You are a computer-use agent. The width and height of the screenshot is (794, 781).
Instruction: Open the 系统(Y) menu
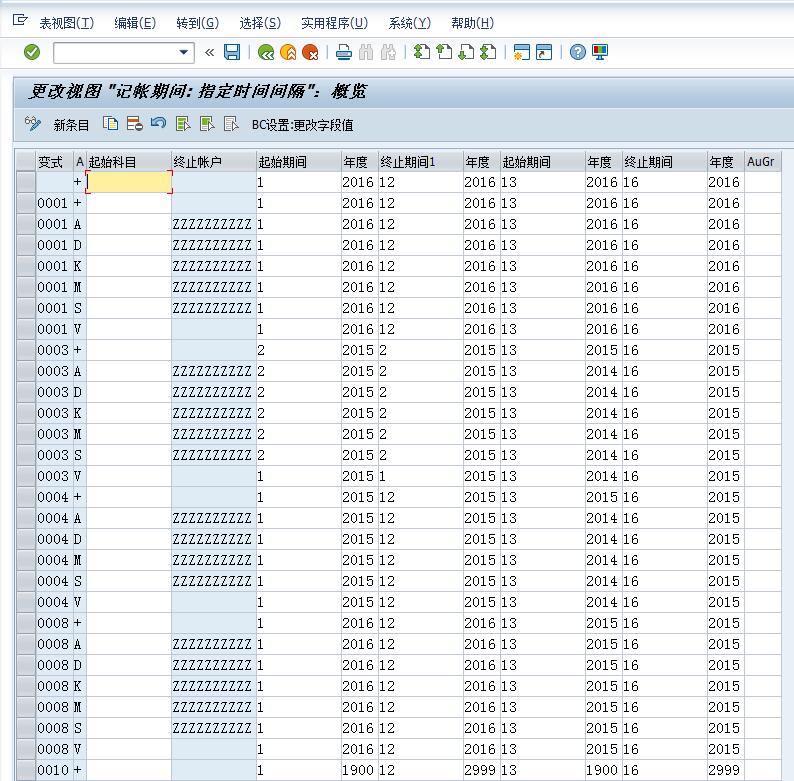(x=409, y=23)
